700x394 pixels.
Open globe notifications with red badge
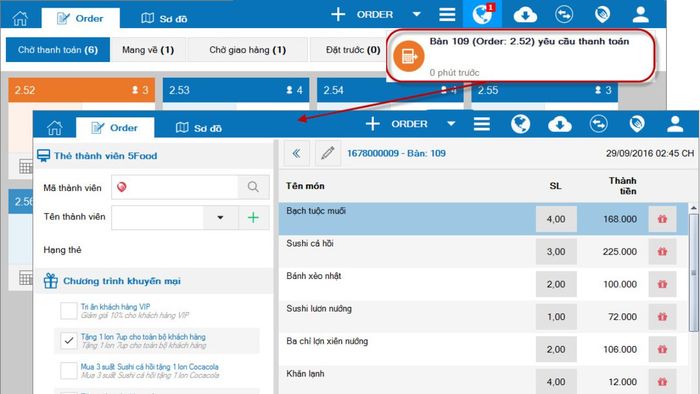point(483,14)
